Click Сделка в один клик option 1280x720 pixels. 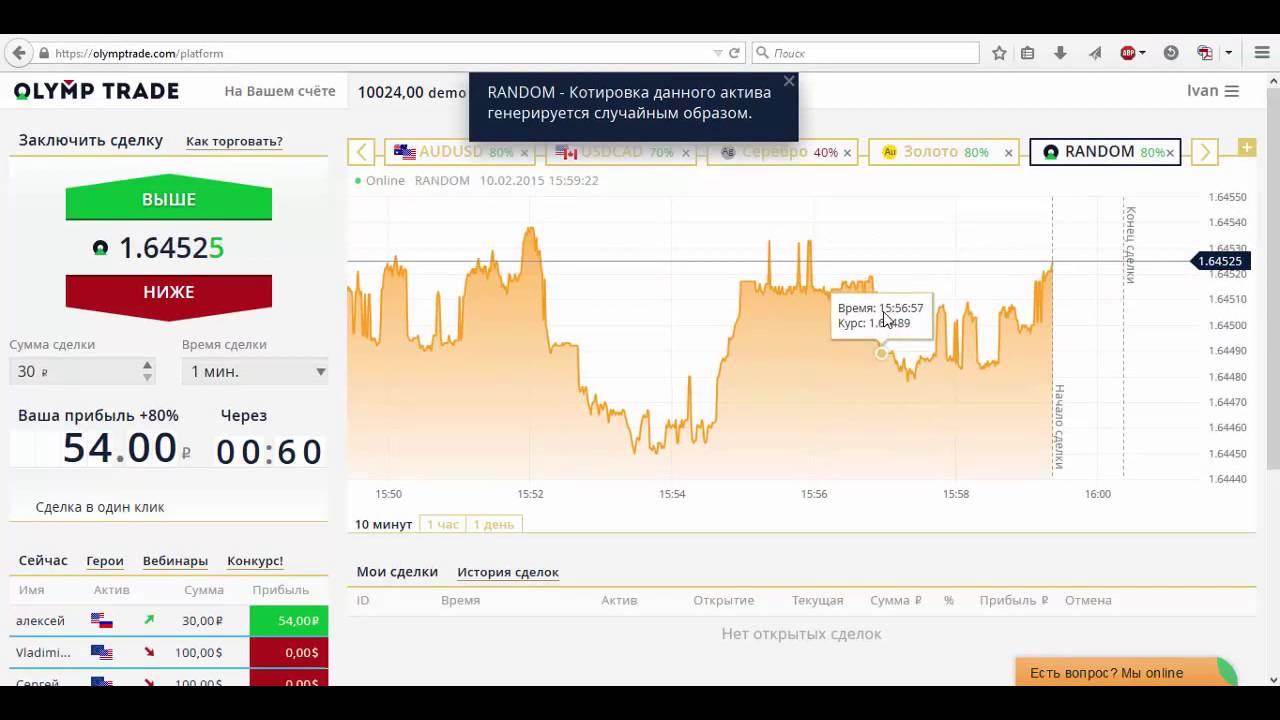(x=100, y=507)
